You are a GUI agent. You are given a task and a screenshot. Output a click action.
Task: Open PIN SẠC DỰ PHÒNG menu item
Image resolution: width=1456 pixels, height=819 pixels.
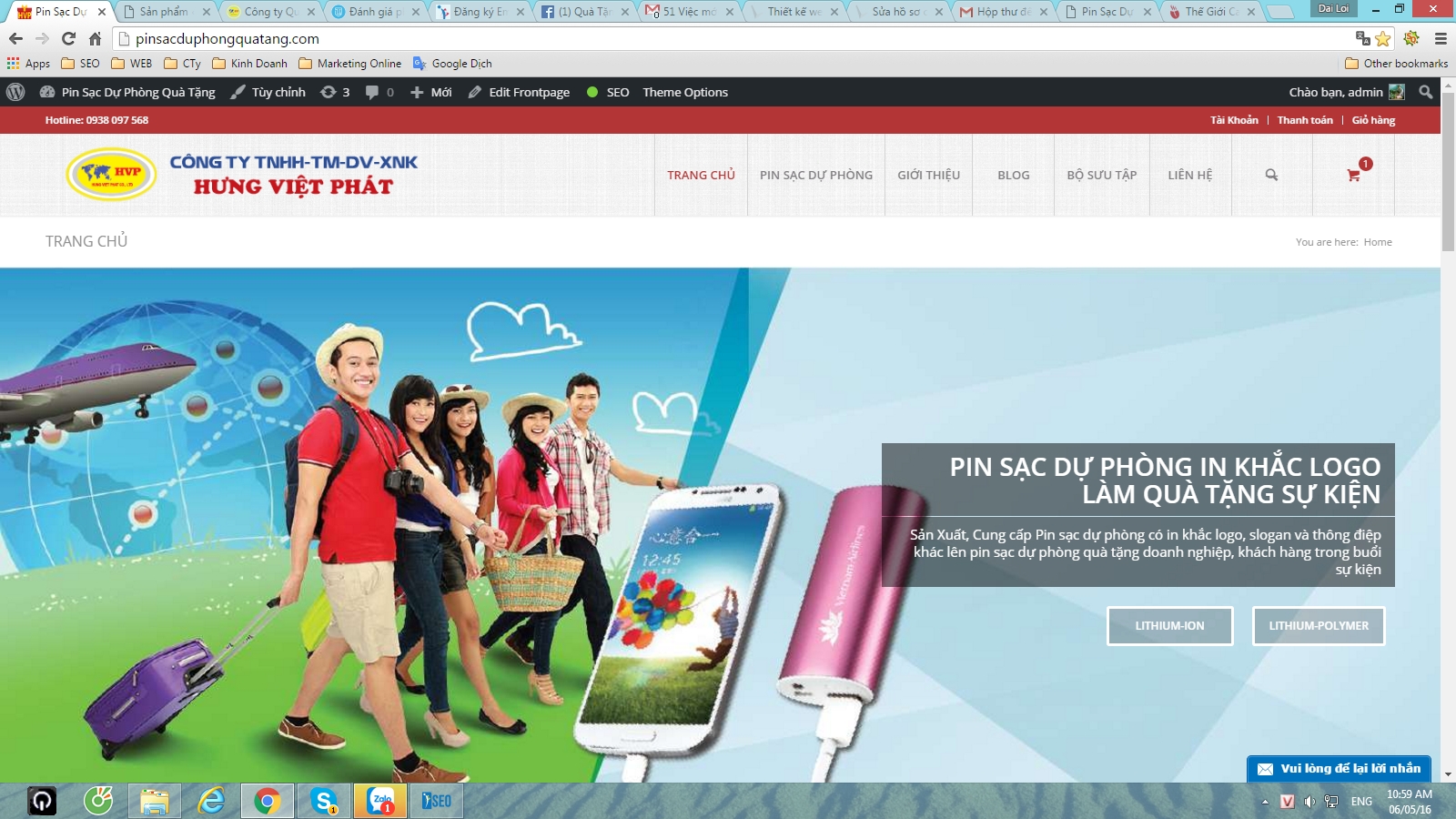coord(816,175)
